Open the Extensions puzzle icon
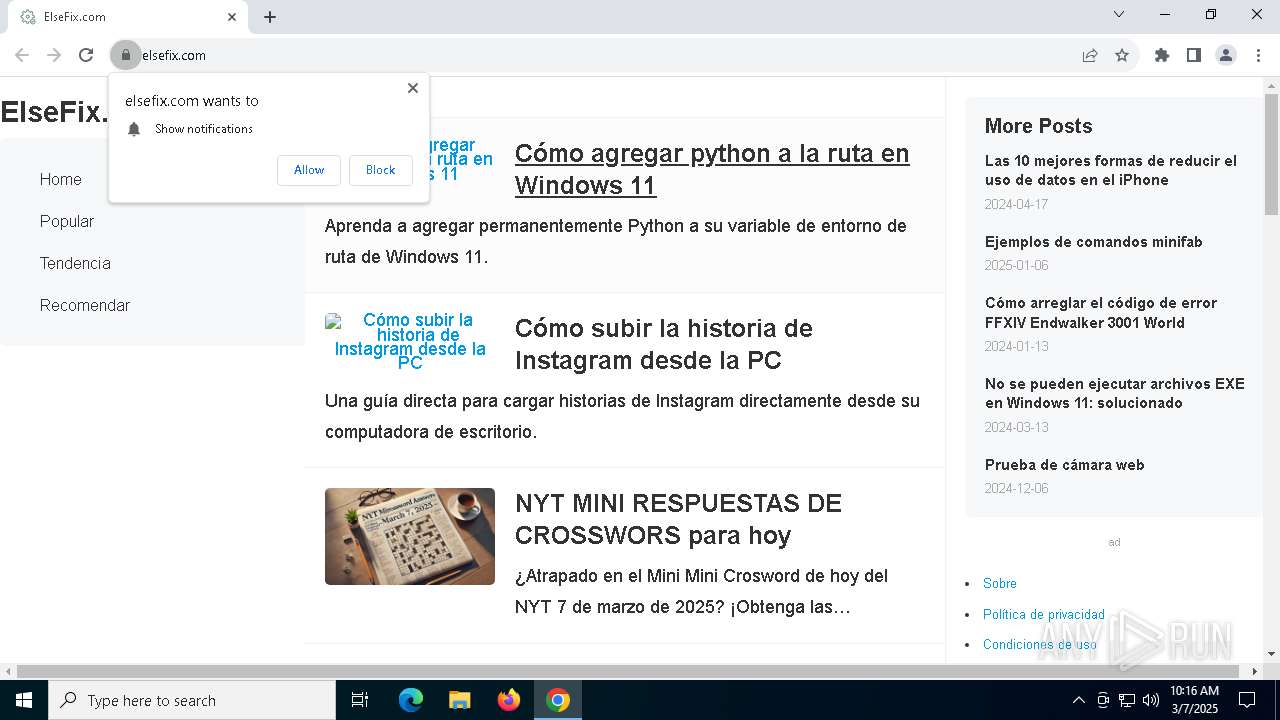Image resolution: width=1280 pixels, height=720 pixels. pyautogui.click(x=1161, y=55)
